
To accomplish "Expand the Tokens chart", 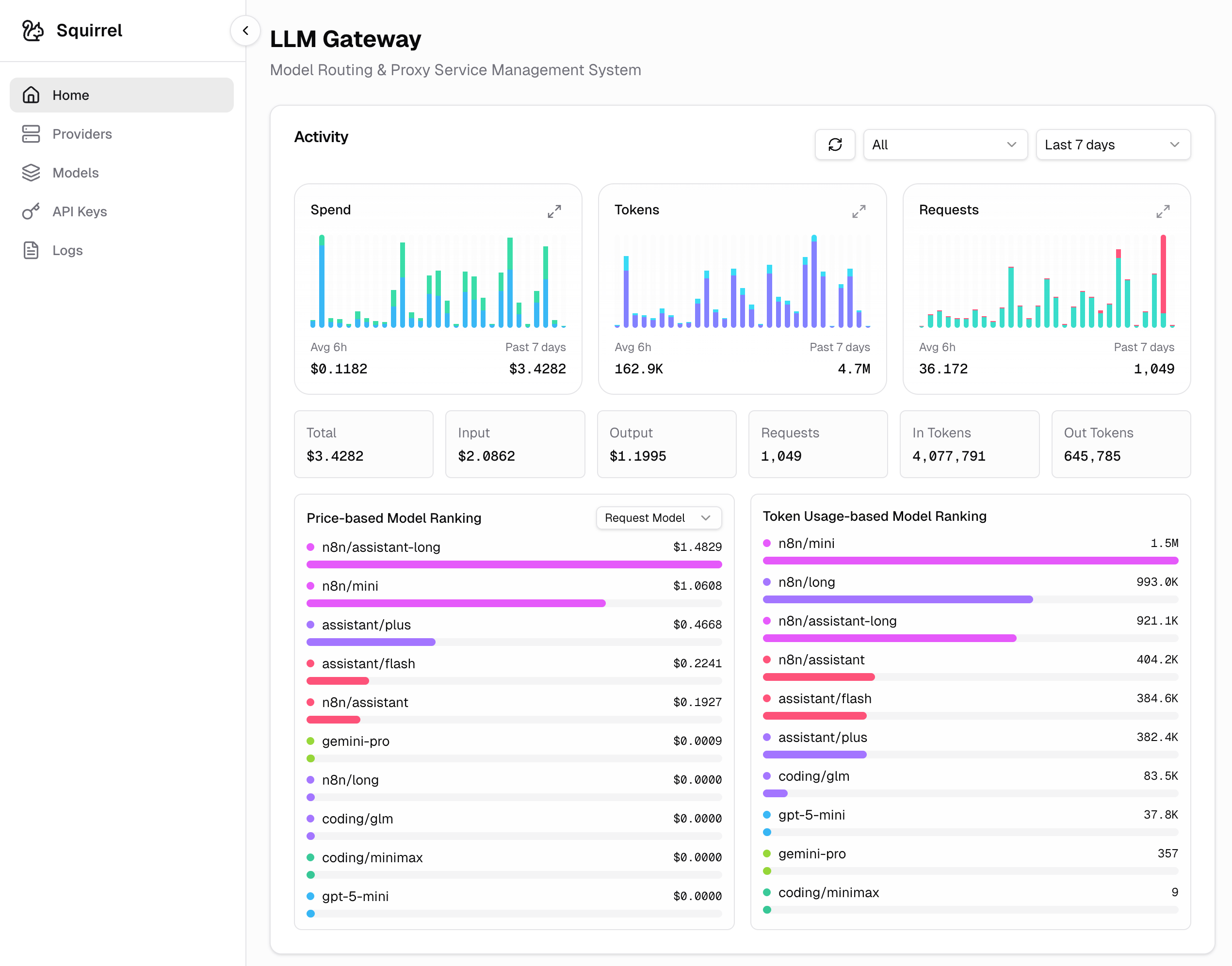I will click(858, 211).
